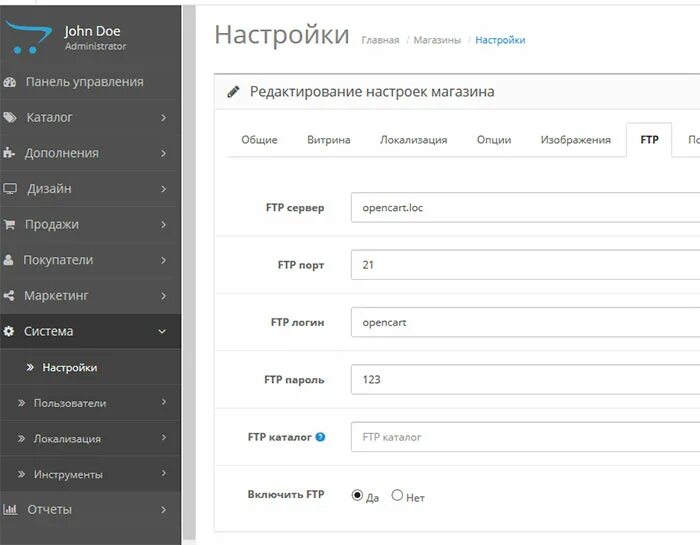Open Главная breadcrumb link
This screenshot has height=545, width=700.
click(380, 40)
